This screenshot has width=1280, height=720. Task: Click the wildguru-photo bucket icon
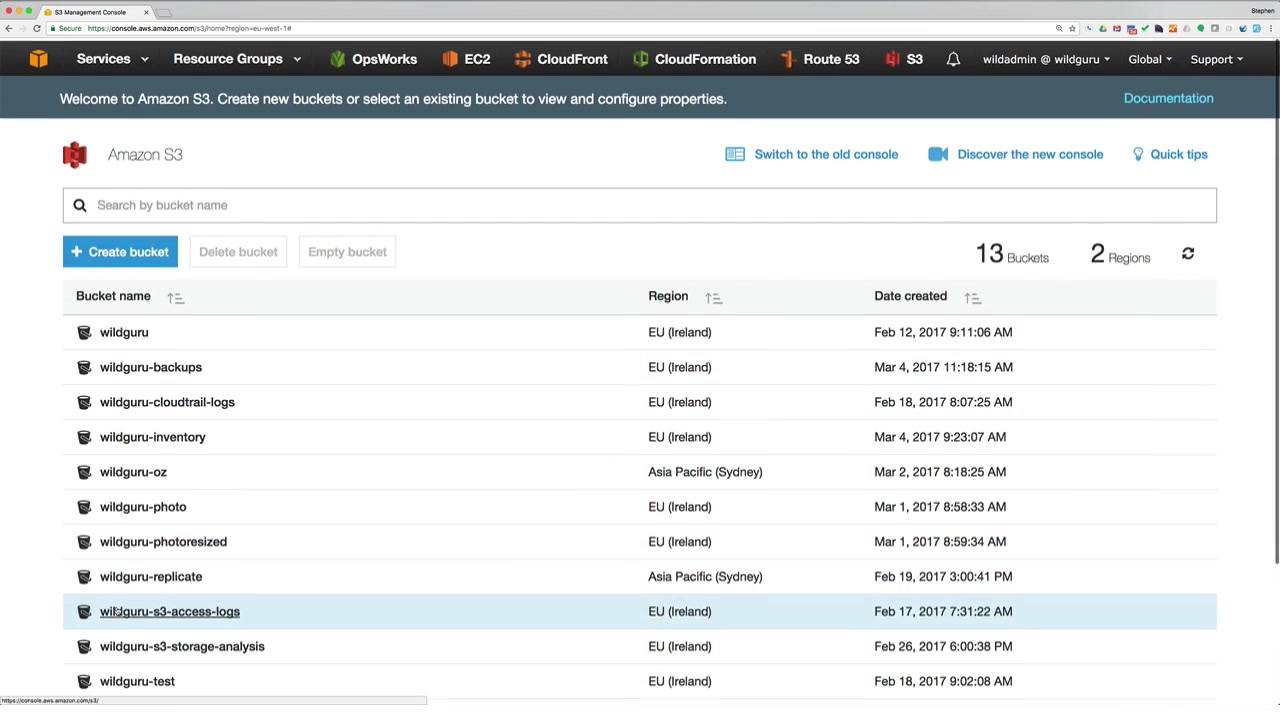pyautogui.click(x=84, y=507)
